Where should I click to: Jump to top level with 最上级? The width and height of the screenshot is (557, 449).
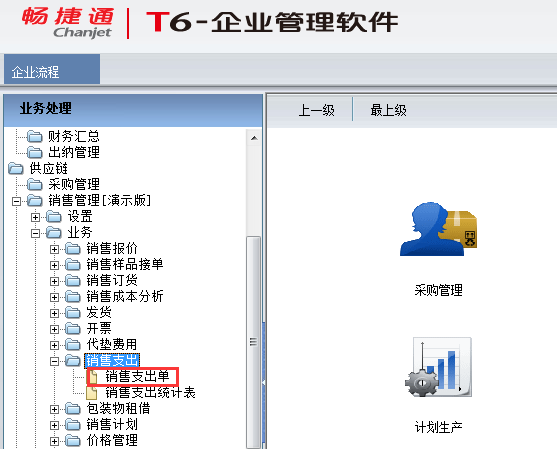point(388,110)
